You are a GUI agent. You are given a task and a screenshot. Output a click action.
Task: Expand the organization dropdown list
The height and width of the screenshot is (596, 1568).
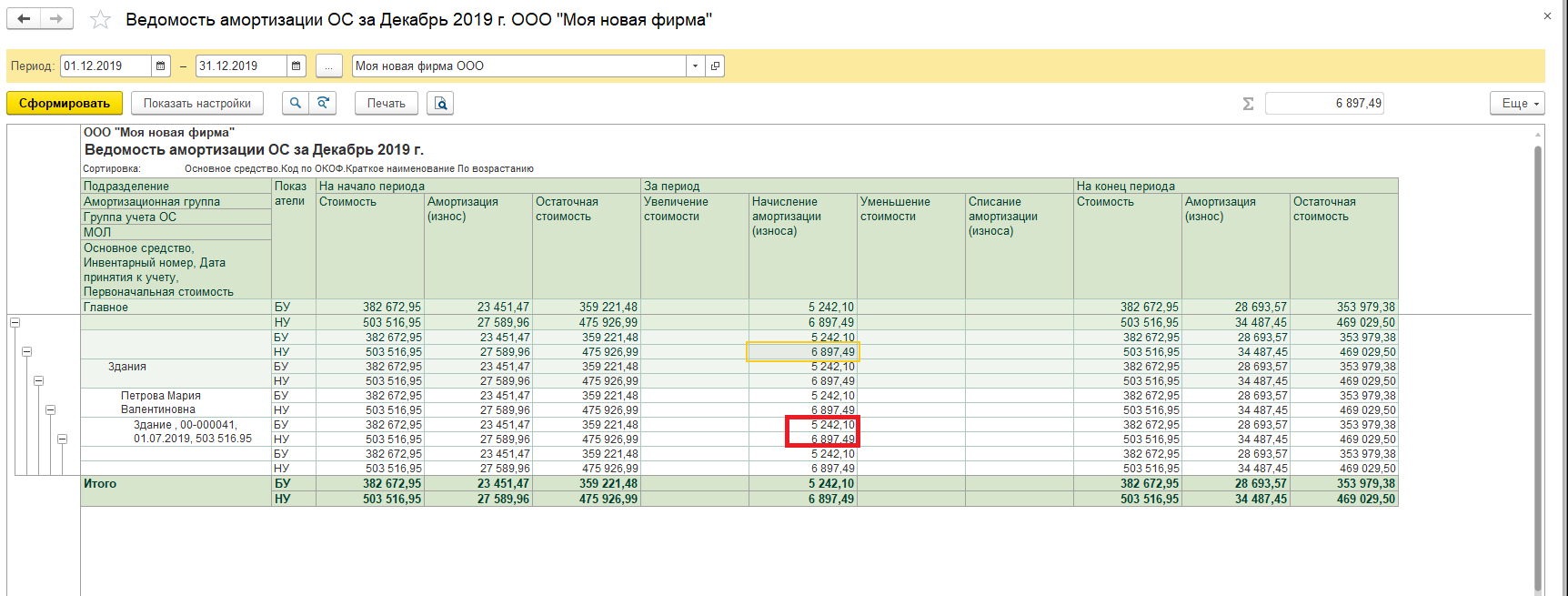coord(695,66)
